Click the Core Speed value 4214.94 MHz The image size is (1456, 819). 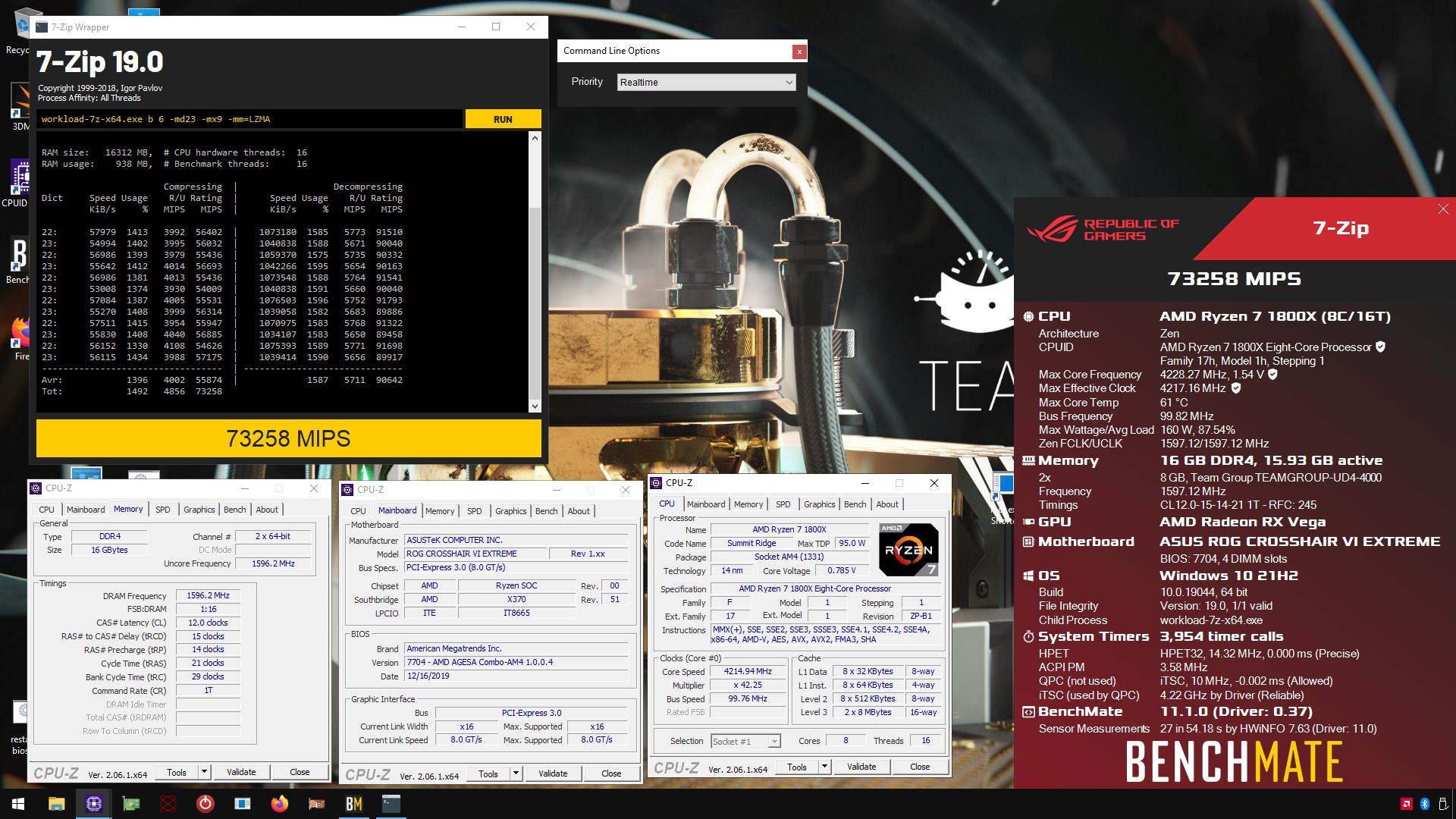click(x=748, y=672)
